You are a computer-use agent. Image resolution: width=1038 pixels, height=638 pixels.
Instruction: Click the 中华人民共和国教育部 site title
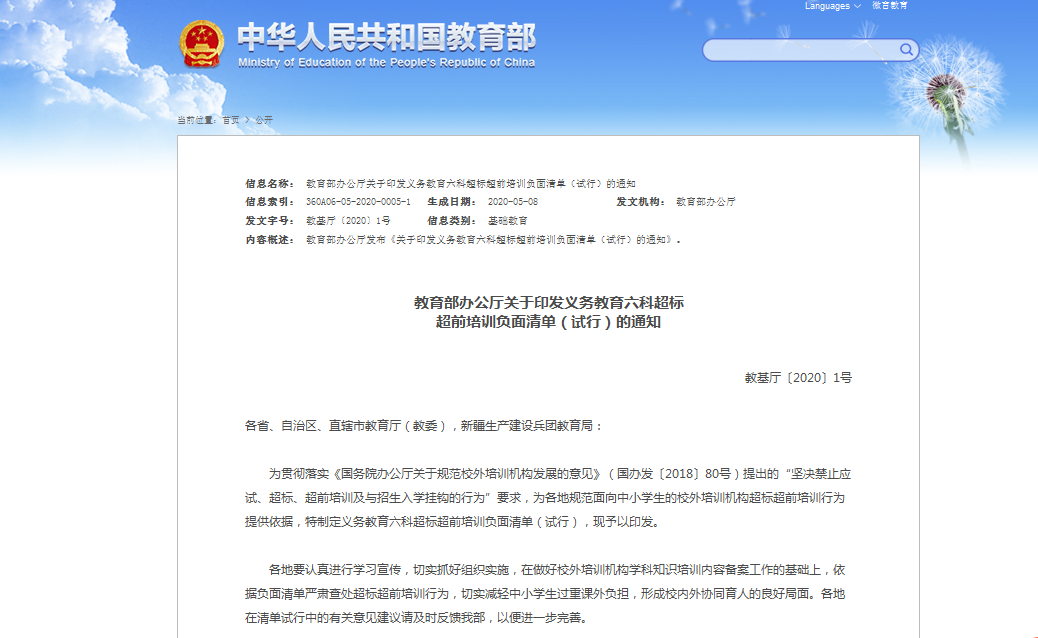coord(386,36)
